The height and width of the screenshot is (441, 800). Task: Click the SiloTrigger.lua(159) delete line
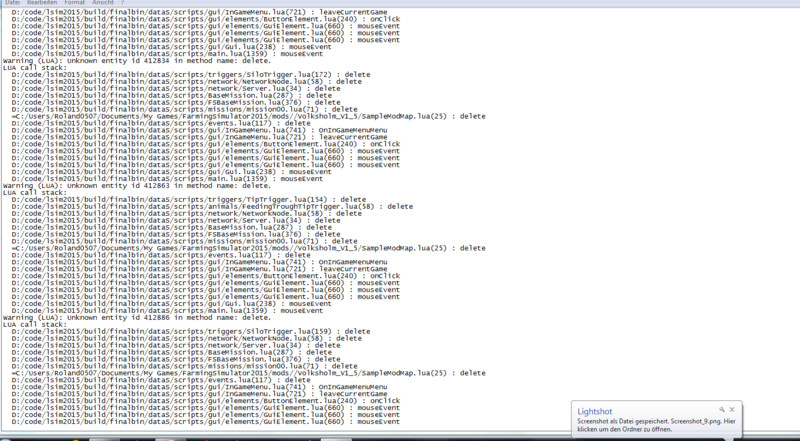[191, 331]
